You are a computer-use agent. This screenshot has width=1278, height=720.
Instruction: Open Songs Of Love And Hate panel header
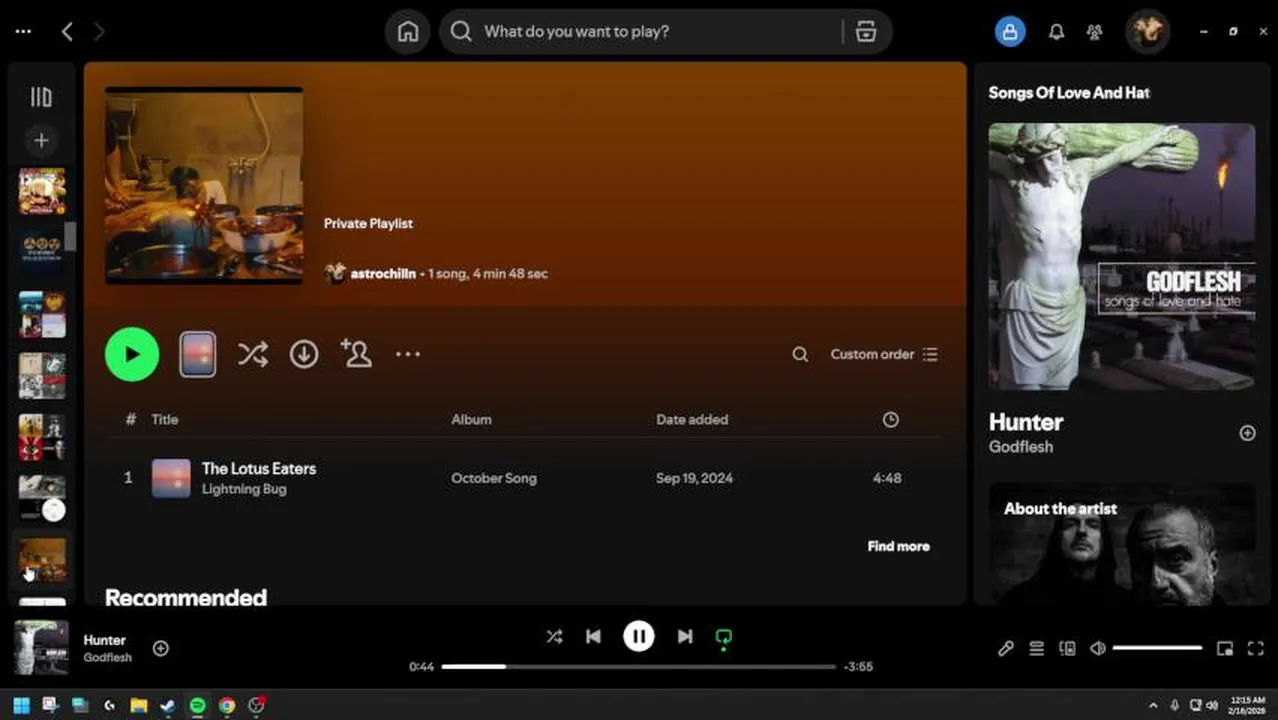1069,92
